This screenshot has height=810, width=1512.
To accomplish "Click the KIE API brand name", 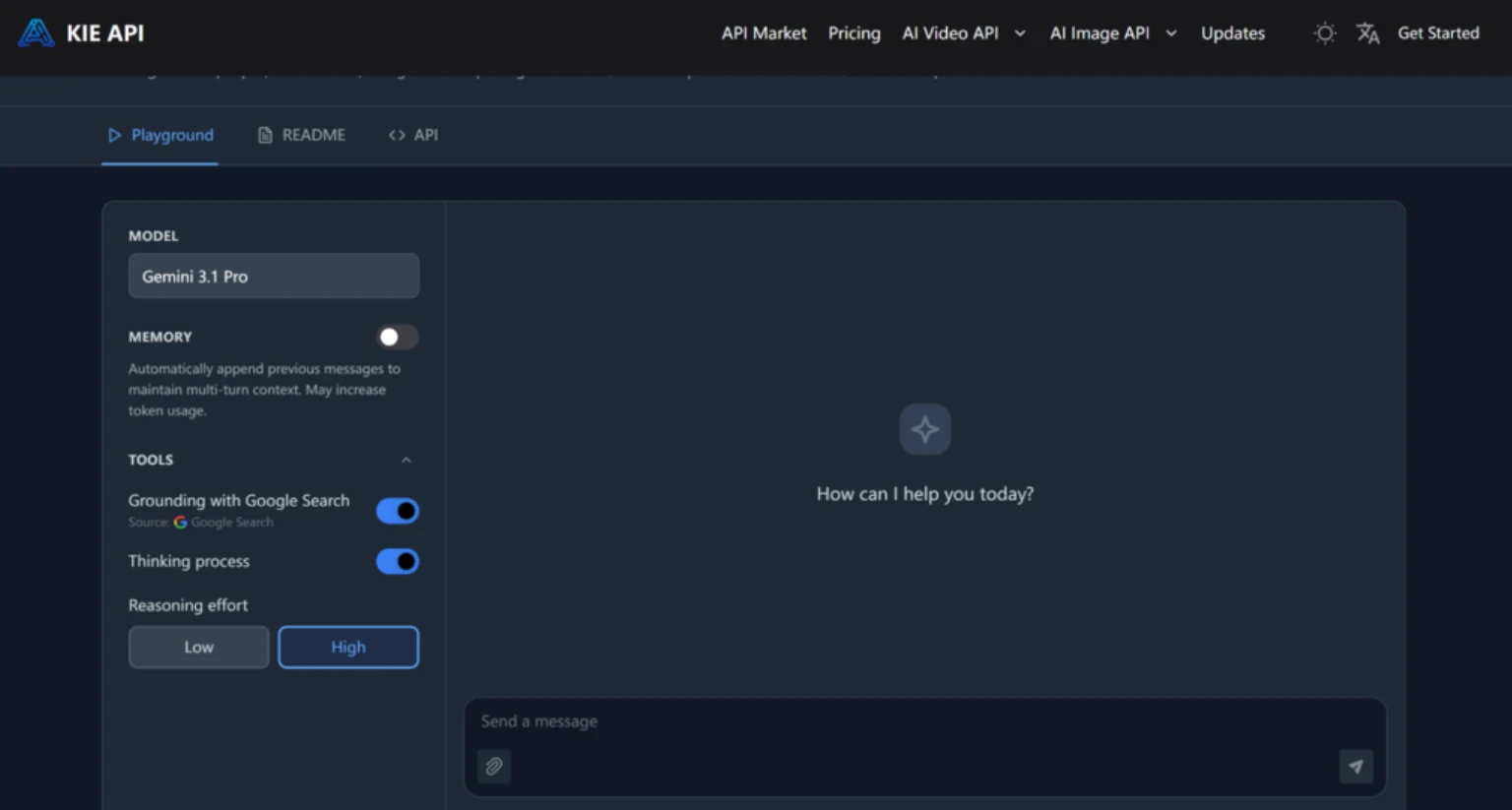I will pyautogui.click(x=105, y=33).
